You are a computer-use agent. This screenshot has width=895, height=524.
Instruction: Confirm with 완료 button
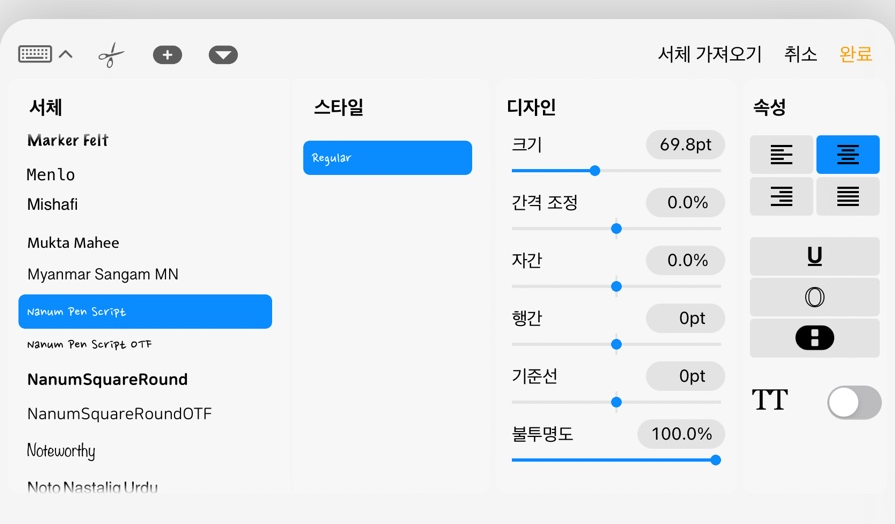tap(855, 54)
